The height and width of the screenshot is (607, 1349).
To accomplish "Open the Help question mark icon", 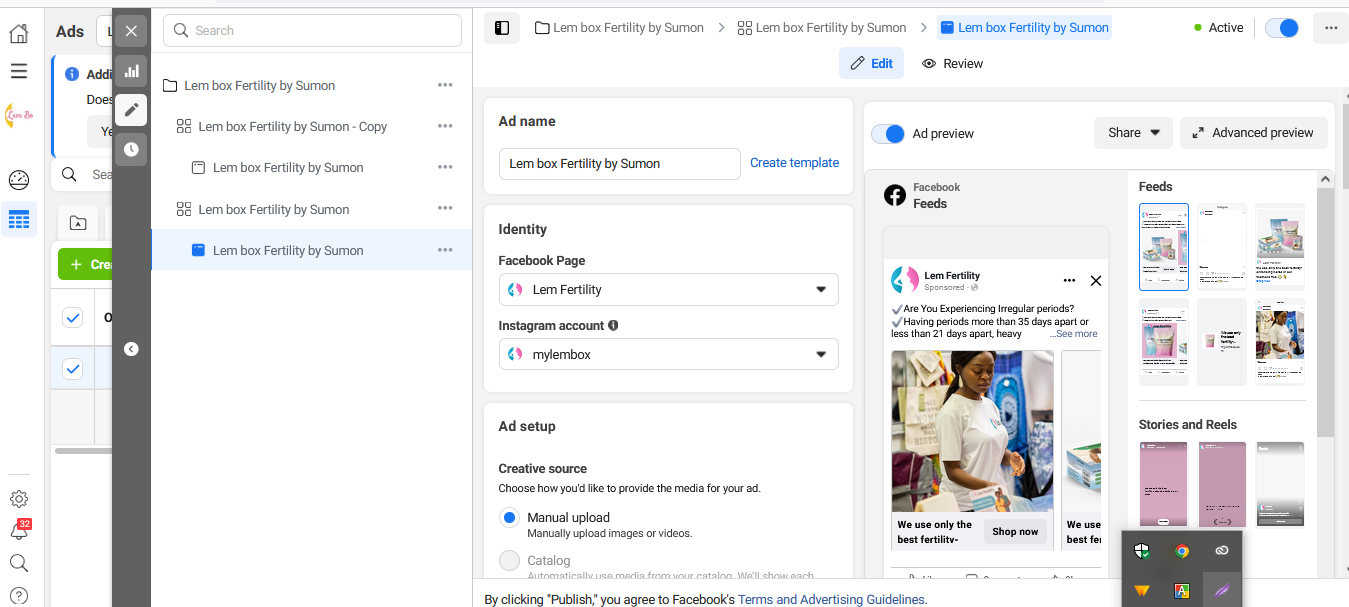I will pyautogui.click(x=18, y=595).
